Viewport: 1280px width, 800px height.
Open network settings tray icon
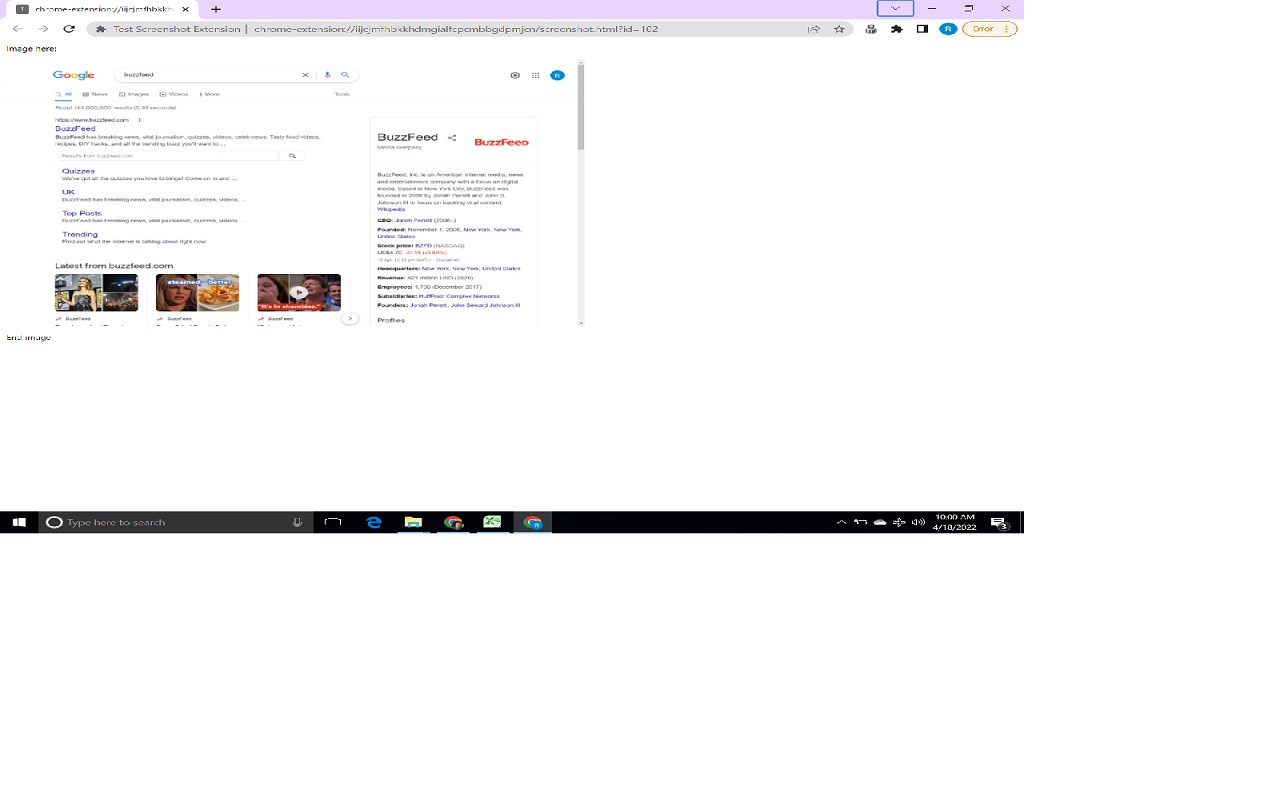(899, 522)
